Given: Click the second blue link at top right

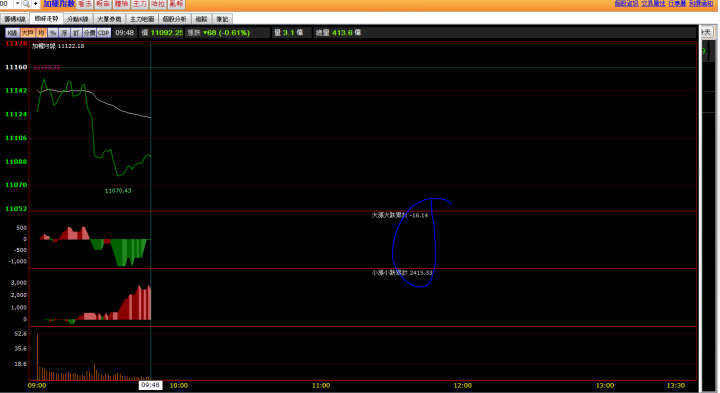Looking at the screenshot, I should [653, 4].
